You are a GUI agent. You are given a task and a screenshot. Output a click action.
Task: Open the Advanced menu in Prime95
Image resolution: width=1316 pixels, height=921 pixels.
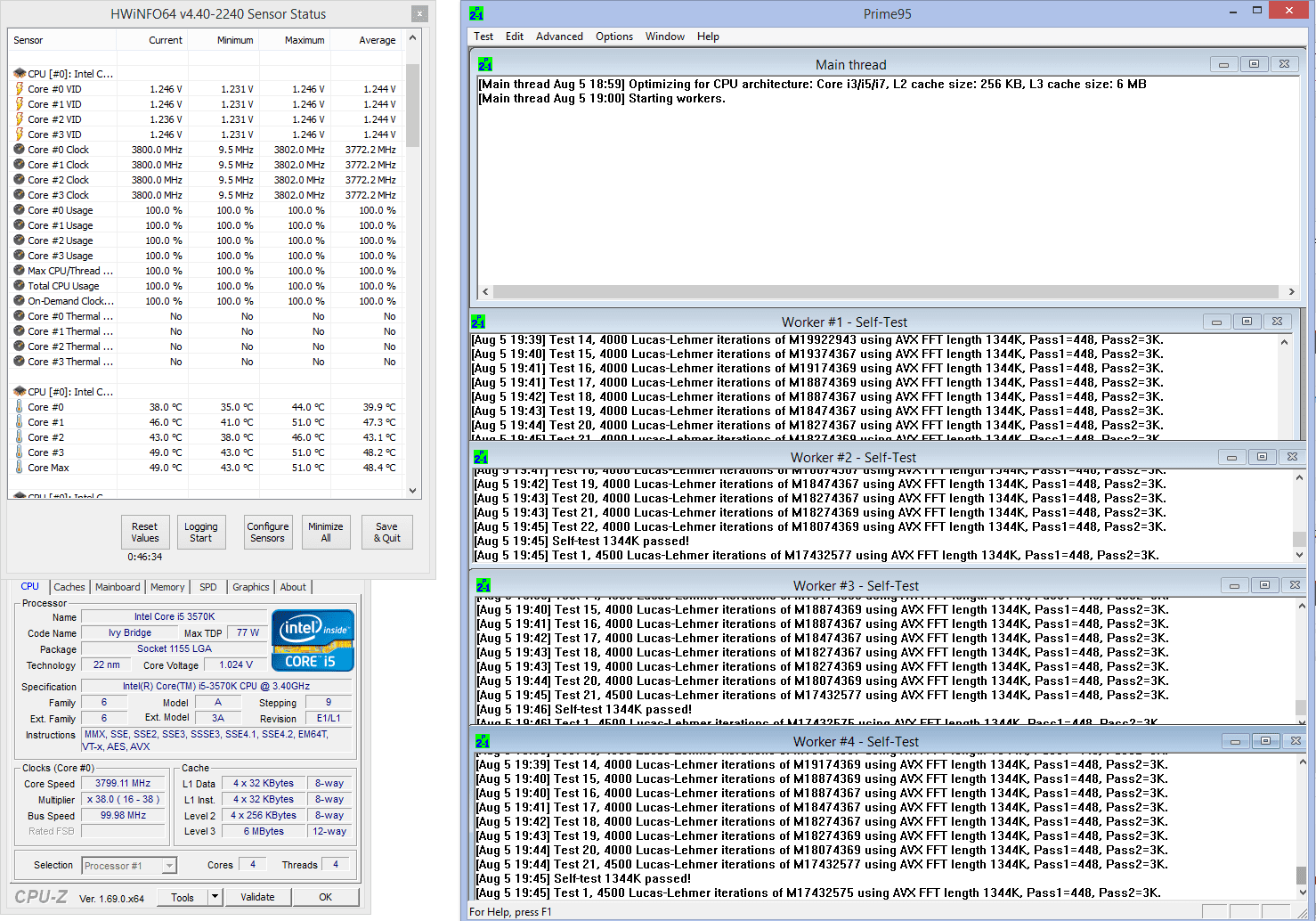pos(559,37)
